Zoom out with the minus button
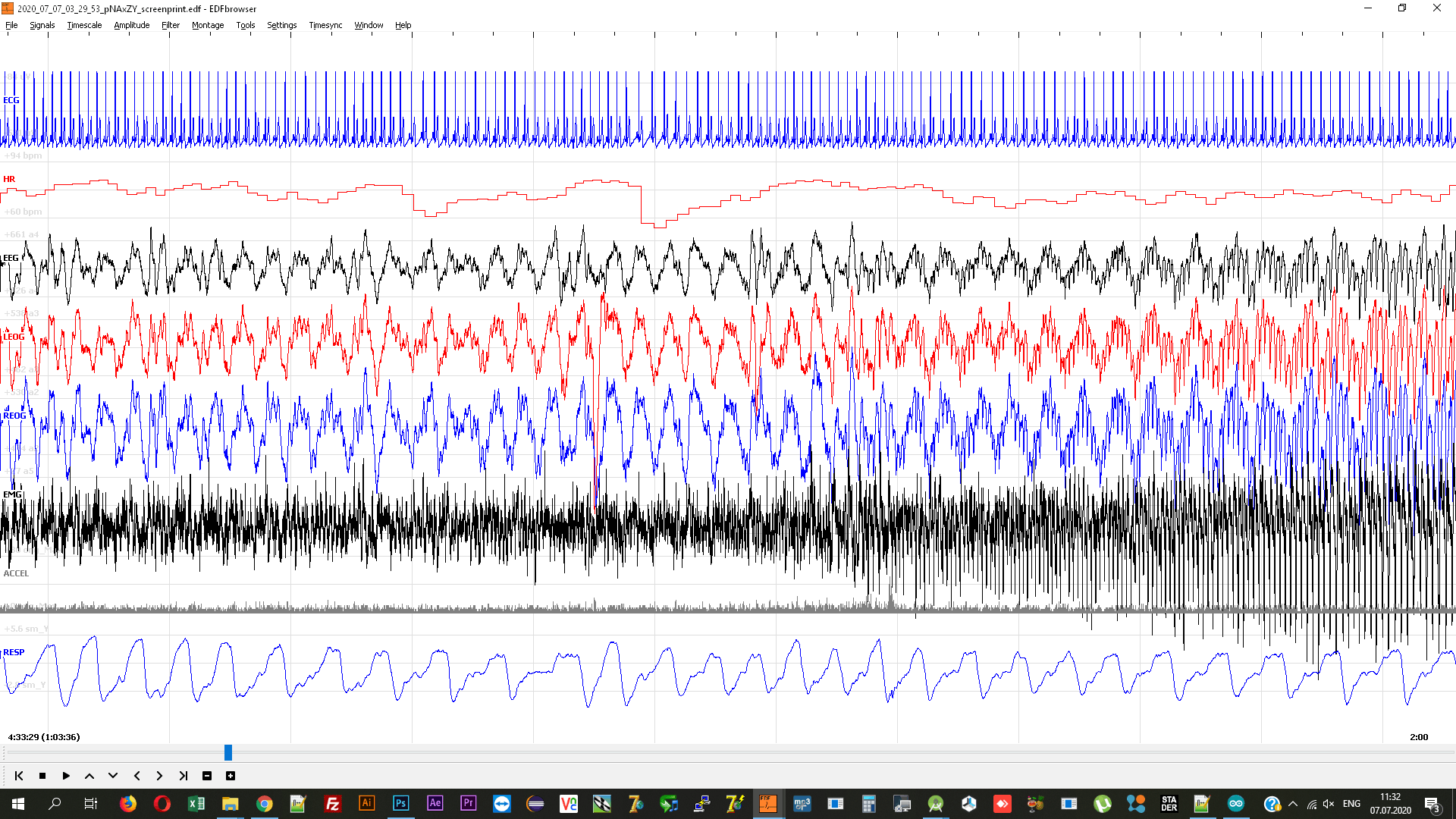This screenshot has width=1456, height=819. click(207, 776)
